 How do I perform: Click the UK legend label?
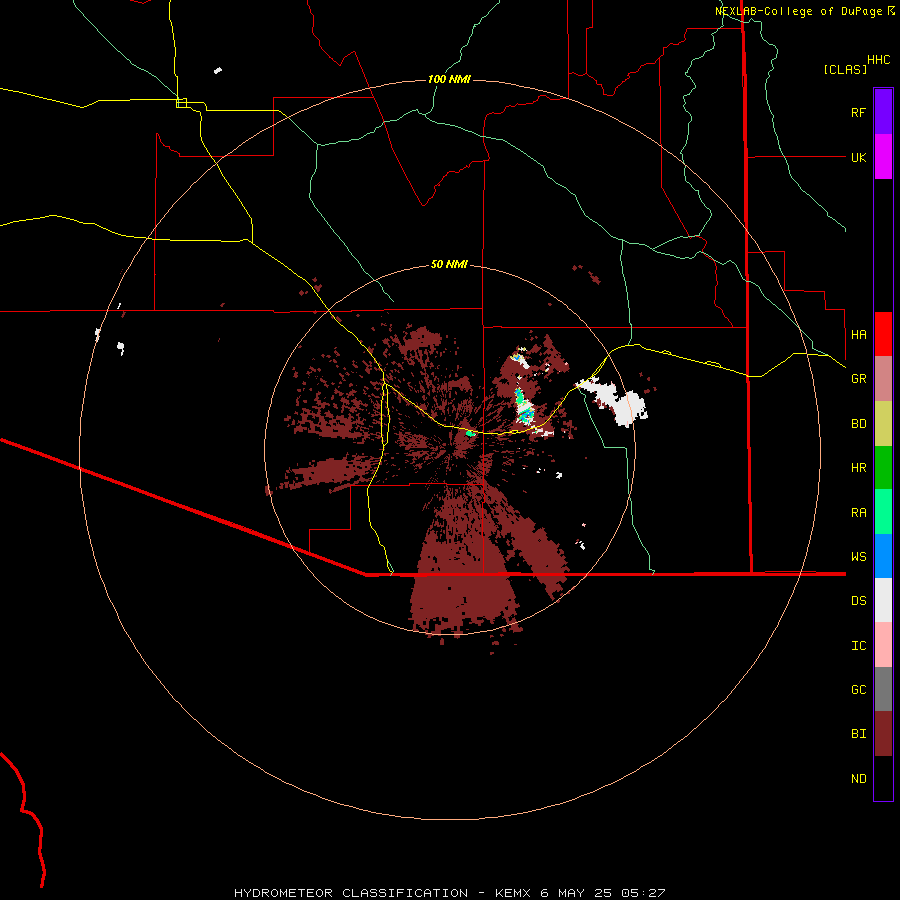click(858, 157)
